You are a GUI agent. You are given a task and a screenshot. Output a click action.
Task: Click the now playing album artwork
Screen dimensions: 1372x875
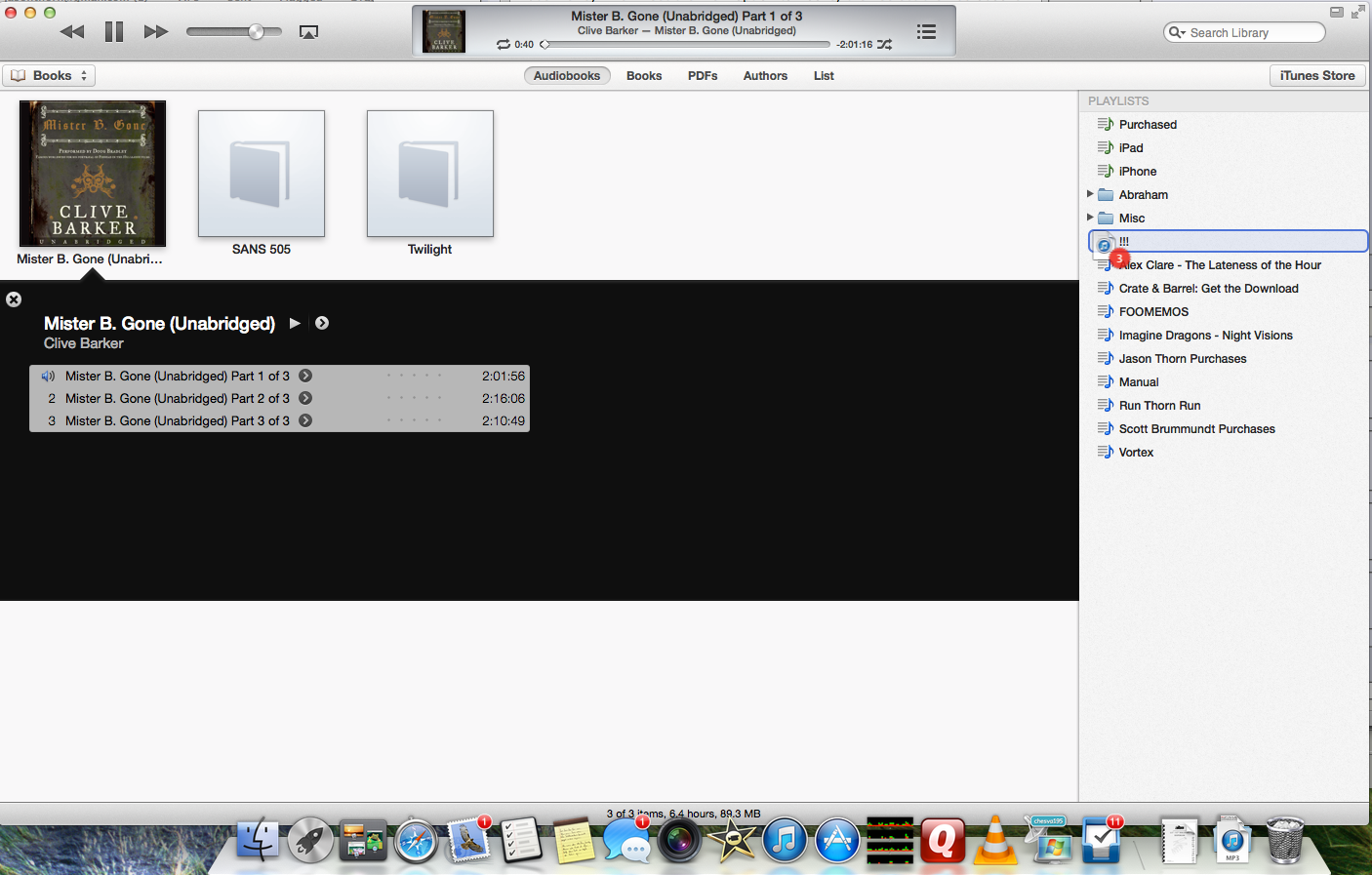click(444, 32)
